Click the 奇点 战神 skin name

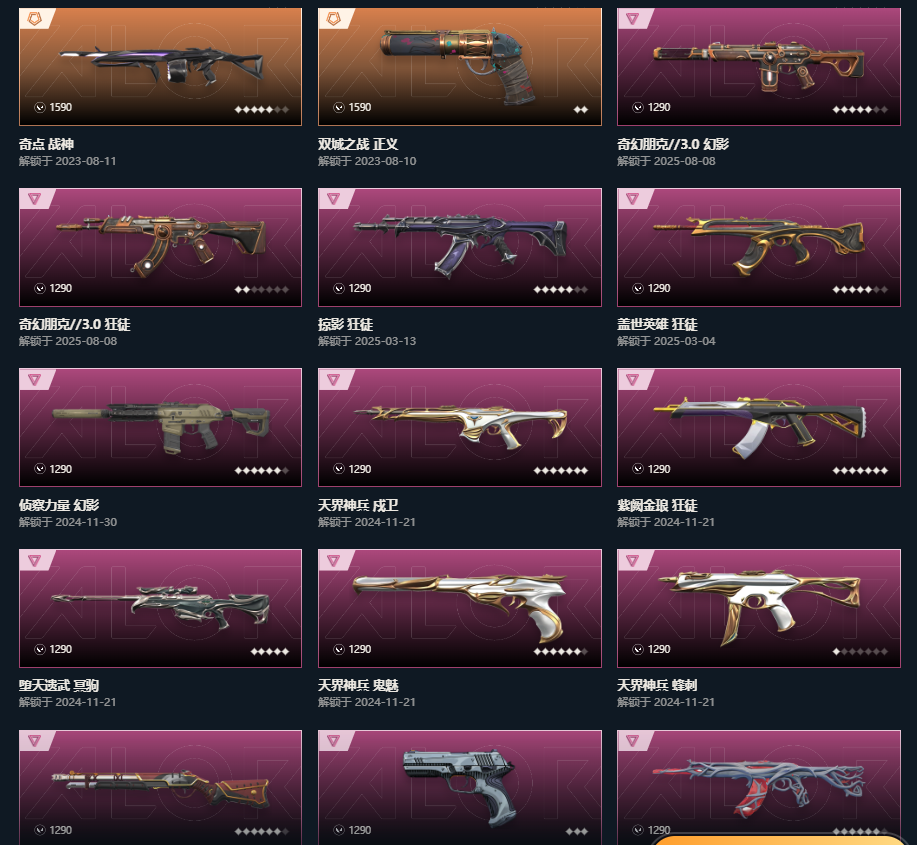46,144
